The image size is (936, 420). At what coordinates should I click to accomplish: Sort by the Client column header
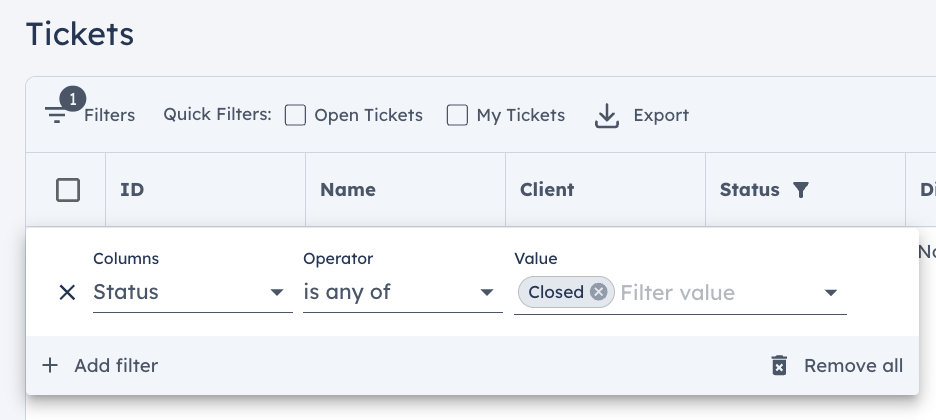pyautogui.click(x=547, y=190)
